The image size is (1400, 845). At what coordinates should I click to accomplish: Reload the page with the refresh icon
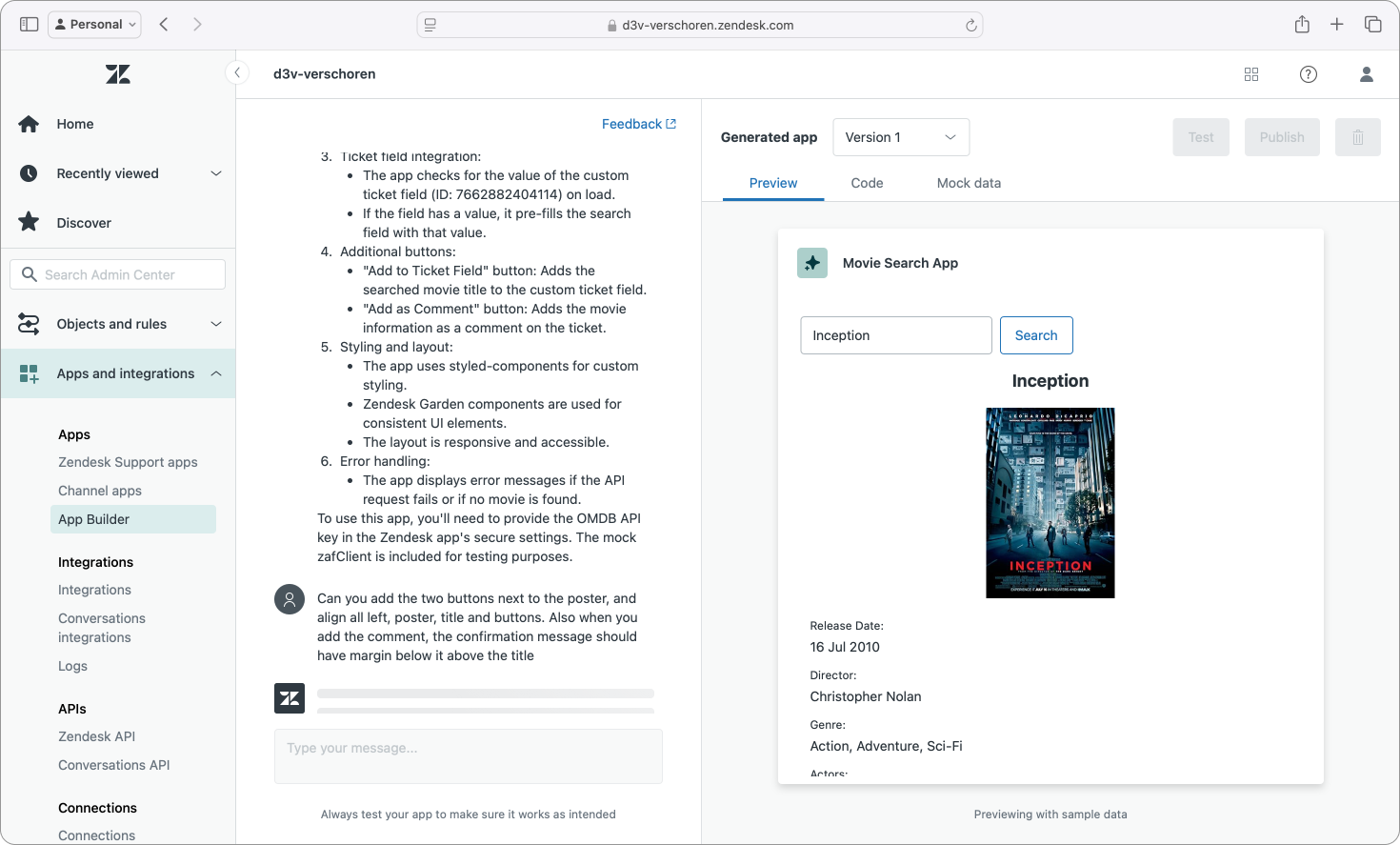click(x=970, y=26)
